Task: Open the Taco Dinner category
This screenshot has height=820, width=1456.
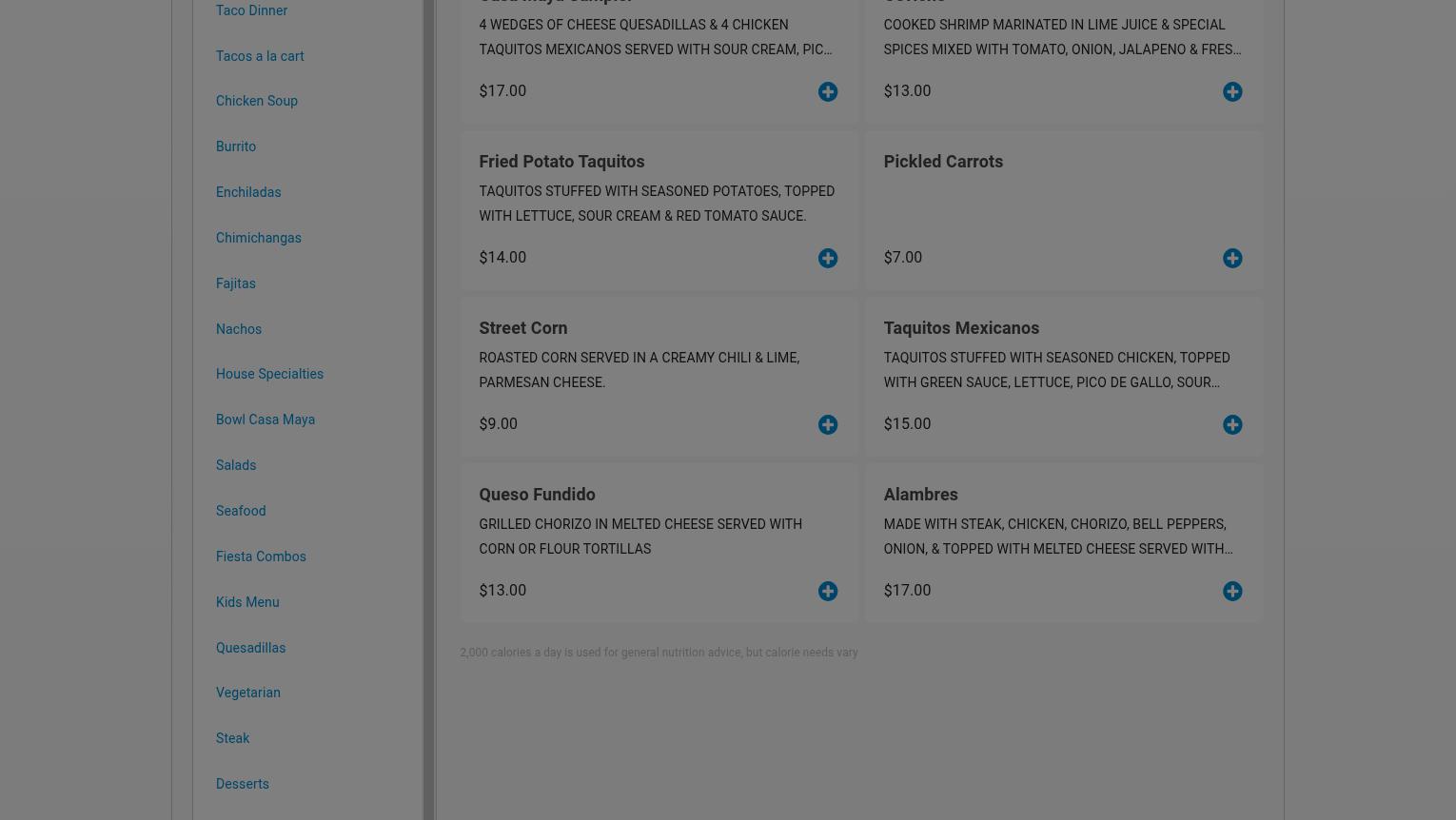Action: (x=251, y=10)
